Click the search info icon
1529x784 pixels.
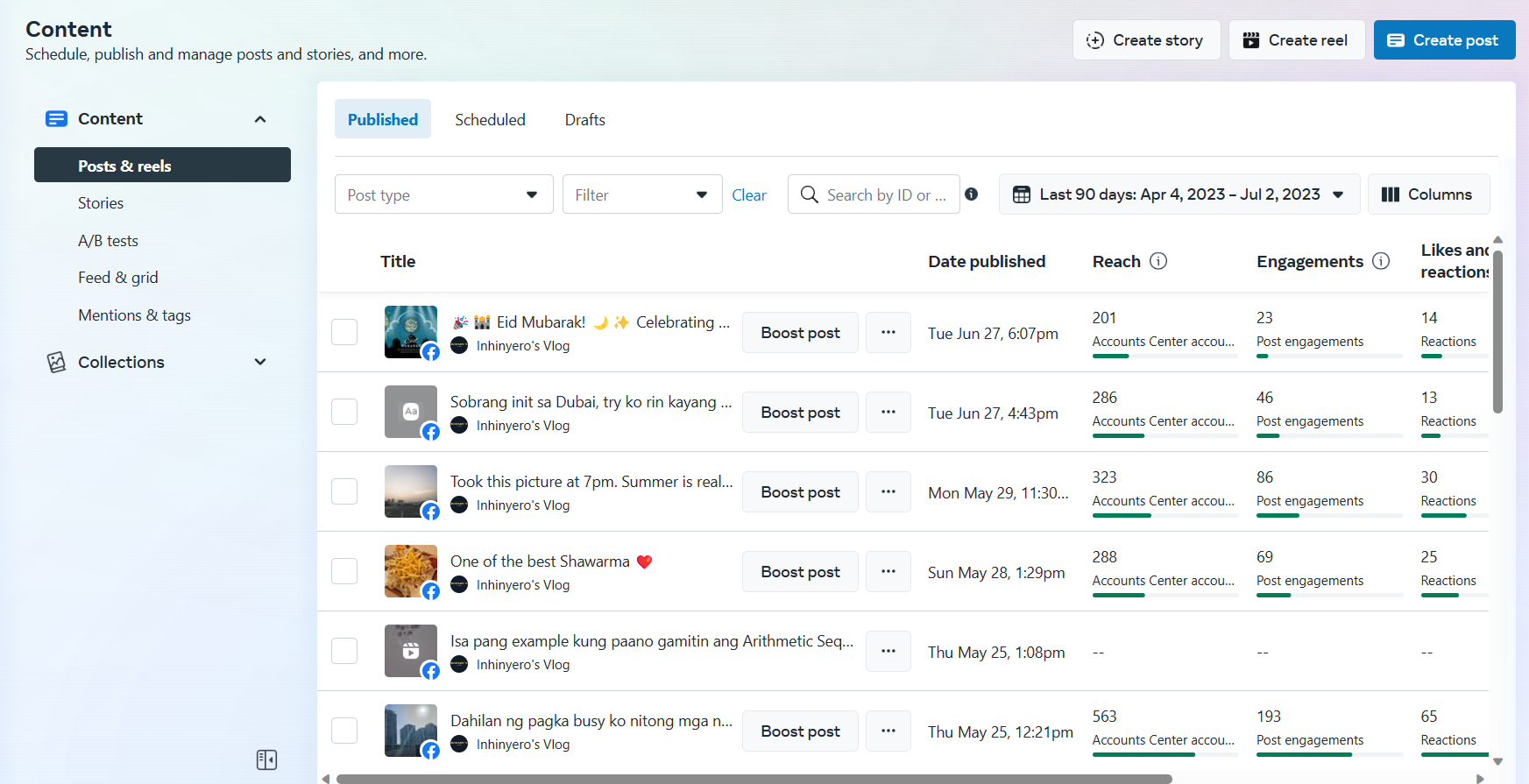click(971, 194)
